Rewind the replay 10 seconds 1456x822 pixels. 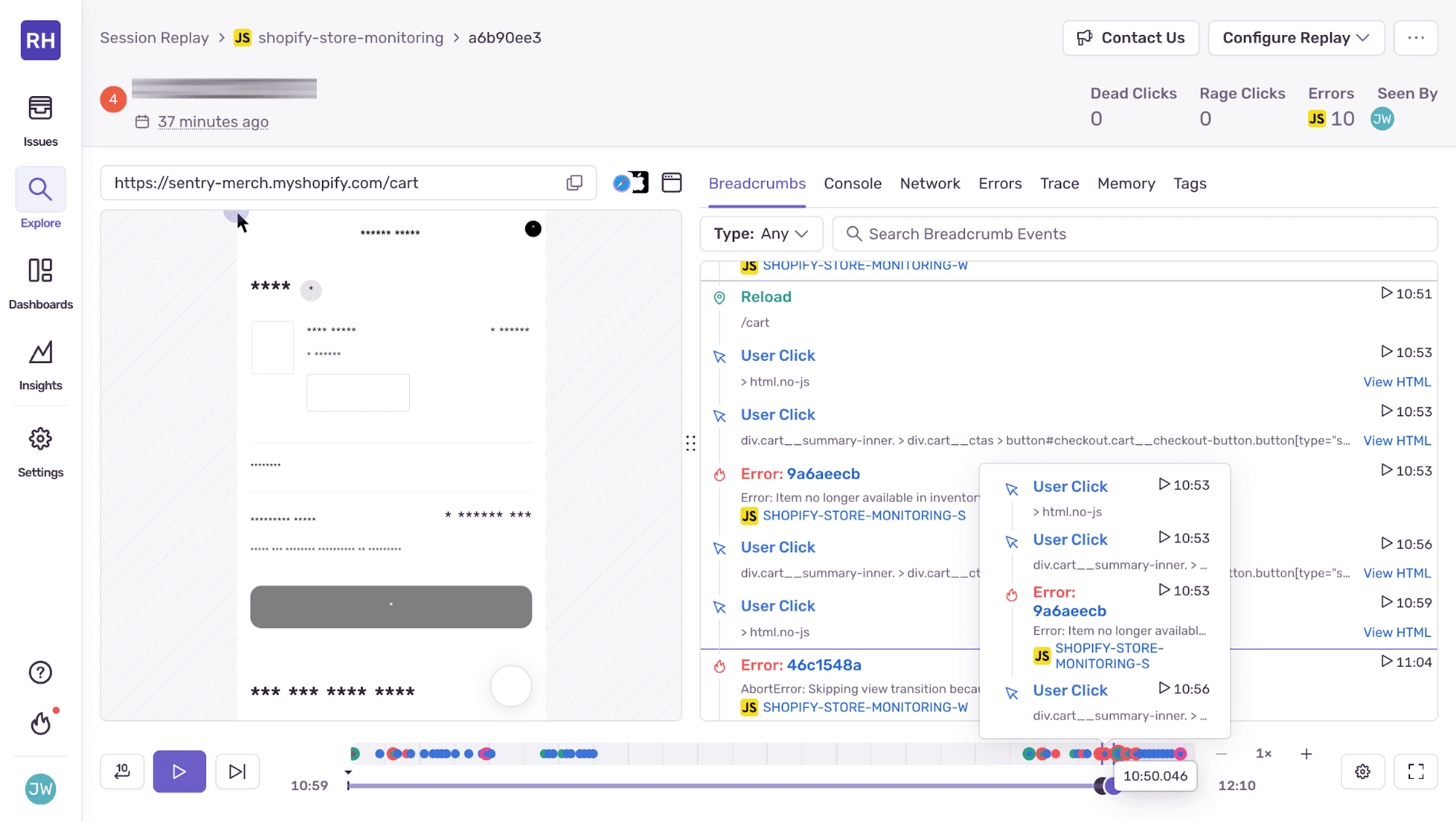(x=122, y=771)
